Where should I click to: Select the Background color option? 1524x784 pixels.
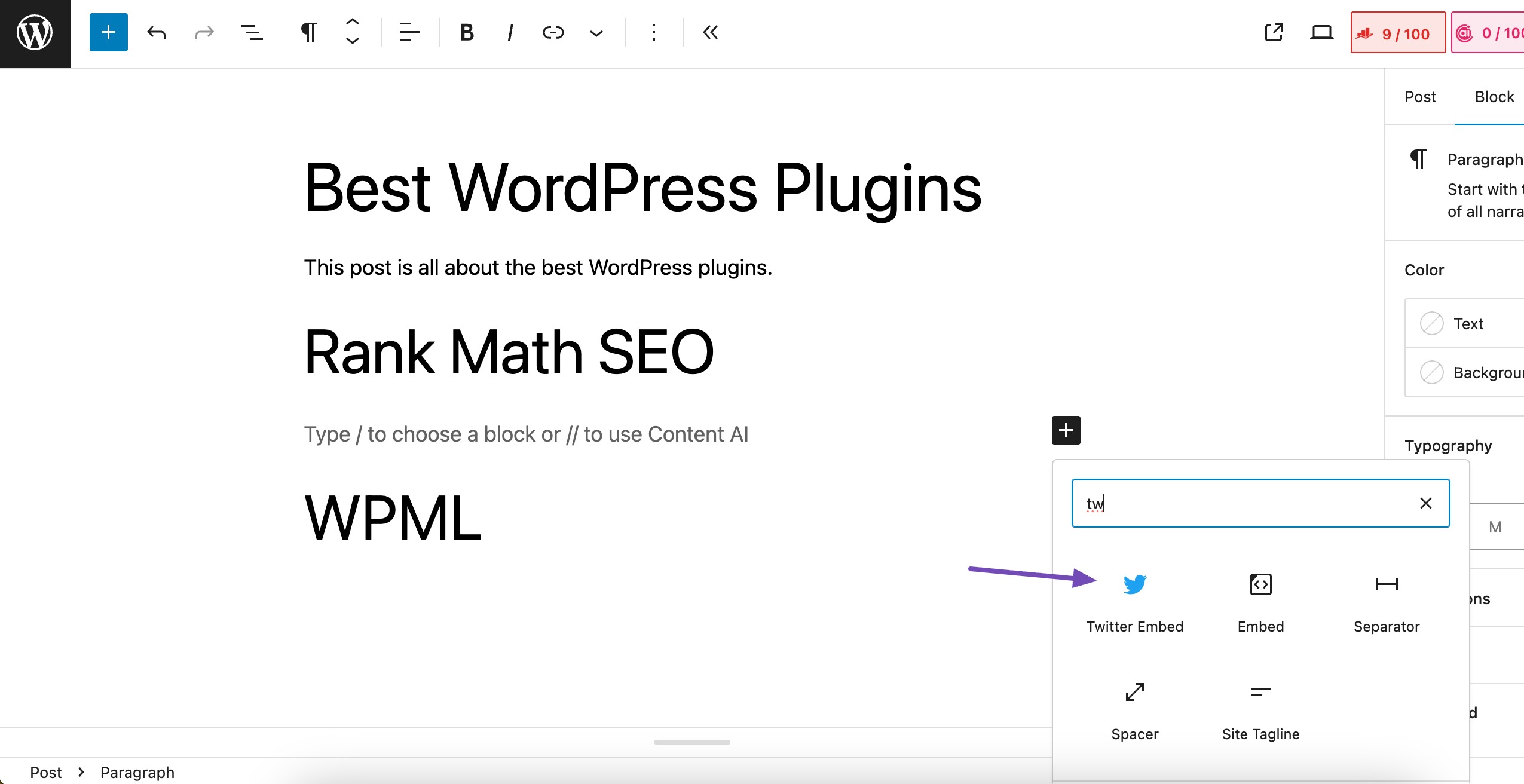click(x=1465, y=372)
